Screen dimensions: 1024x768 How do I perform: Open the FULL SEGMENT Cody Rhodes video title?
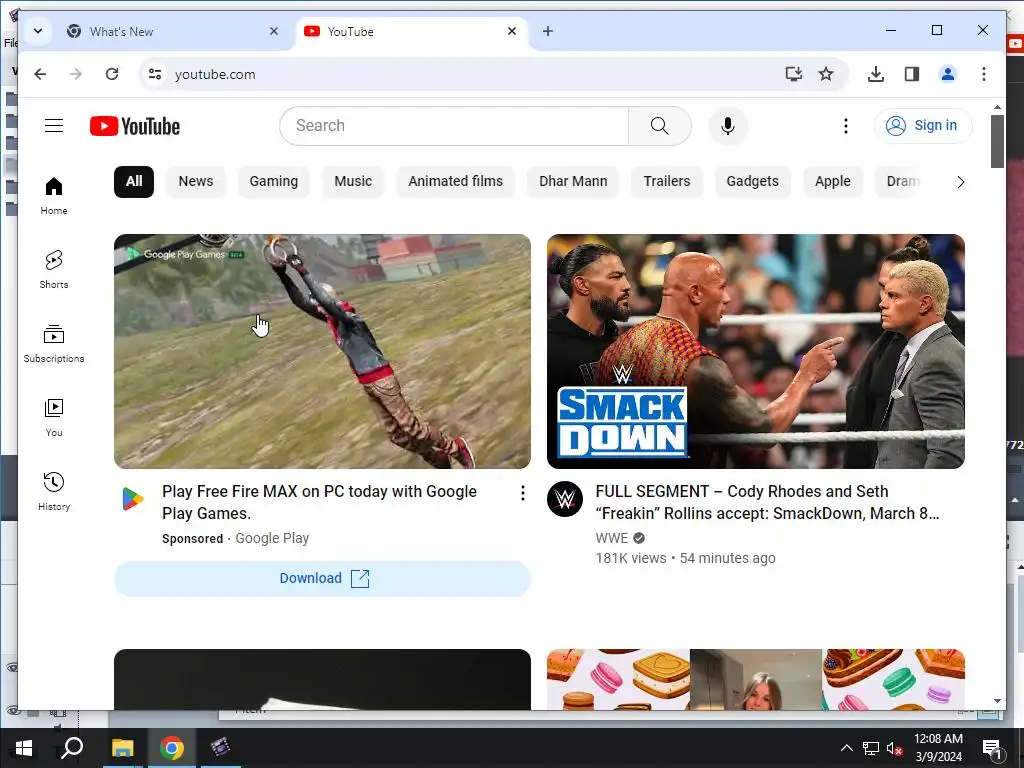click(767, 502)
